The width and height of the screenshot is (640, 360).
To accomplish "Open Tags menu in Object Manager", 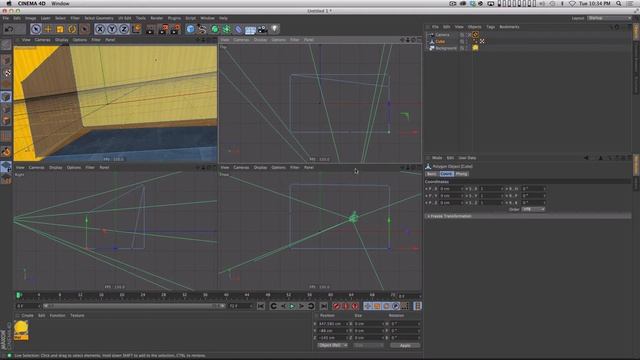I will tap(491, 27).
